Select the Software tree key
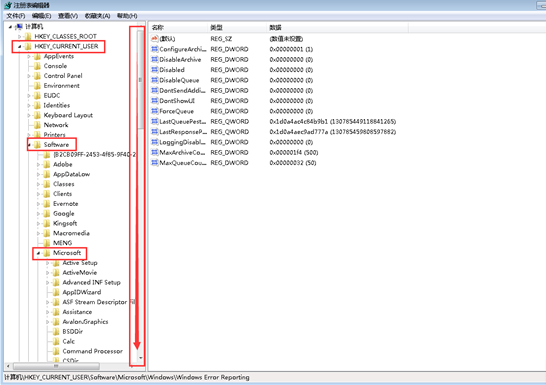This screenshot has width=546, height=385. pyautogui.click(x=56, y=145)
